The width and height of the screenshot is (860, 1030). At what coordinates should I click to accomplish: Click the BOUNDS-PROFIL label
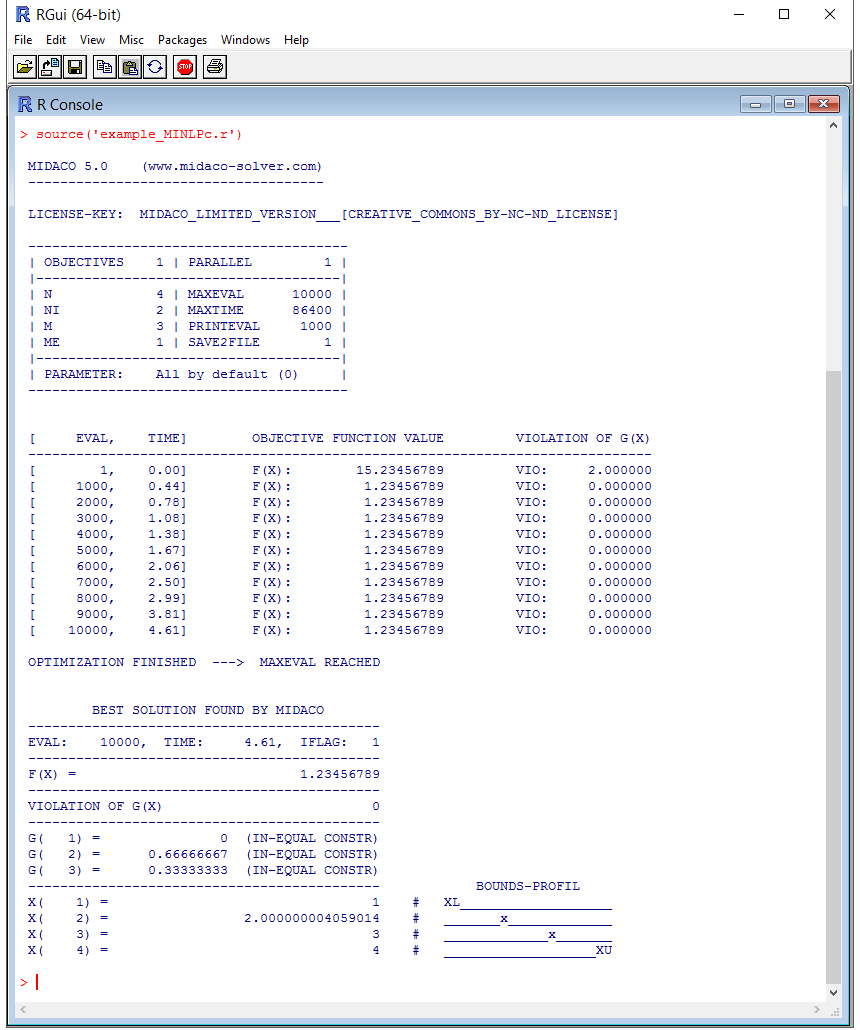click(528, 886)
